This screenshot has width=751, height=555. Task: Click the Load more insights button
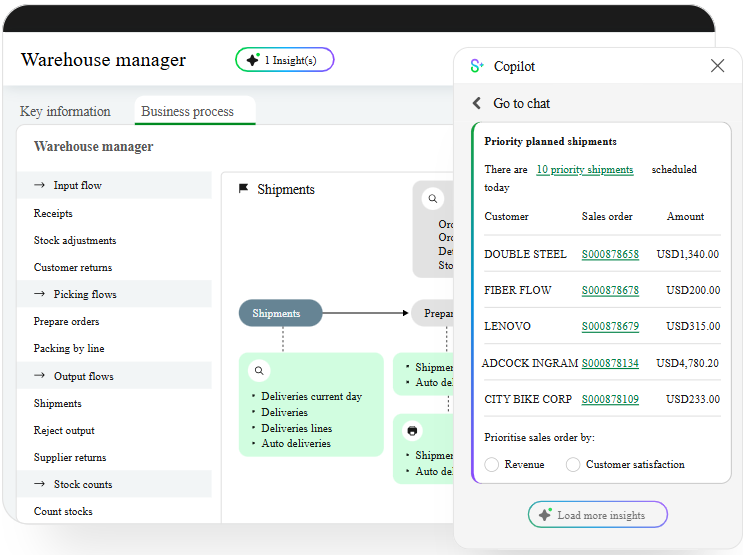point(598,515)
